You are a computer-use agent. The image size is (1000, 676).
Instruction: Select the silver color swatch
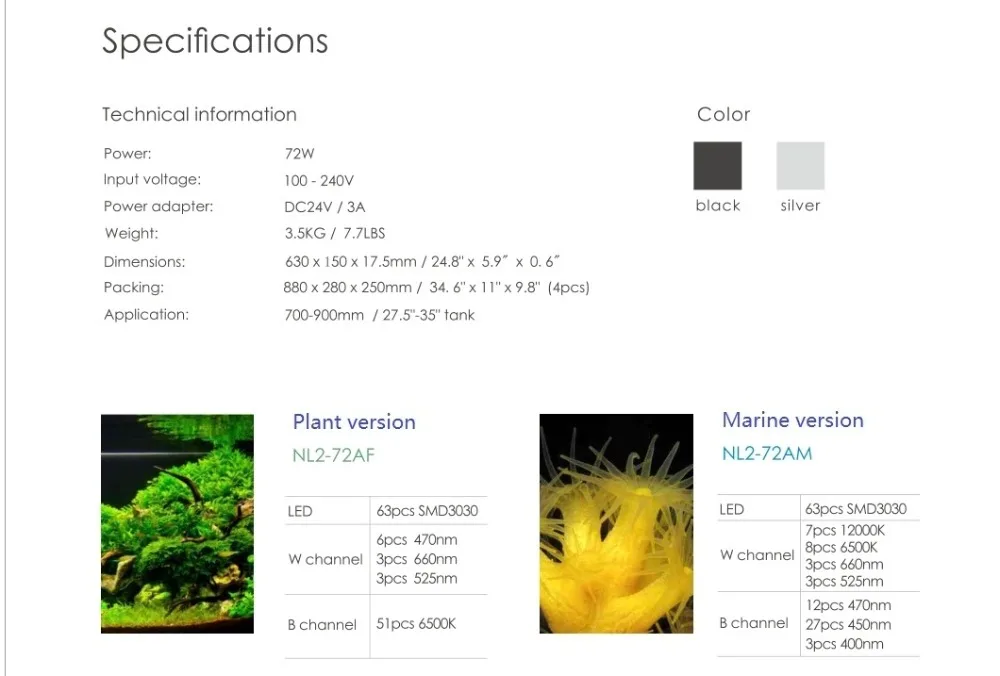click(800, 166)
